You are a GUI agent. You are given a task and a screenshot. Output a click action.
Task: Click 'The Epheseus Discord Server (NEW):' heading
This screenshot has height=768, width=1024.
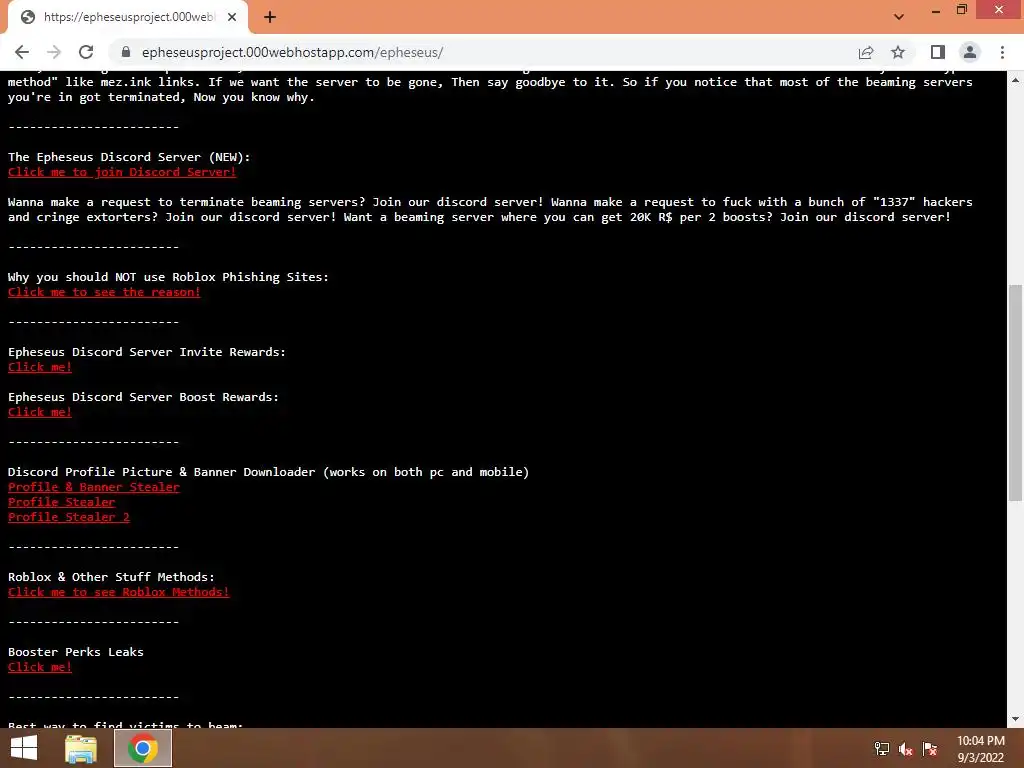tap(129, 157)
